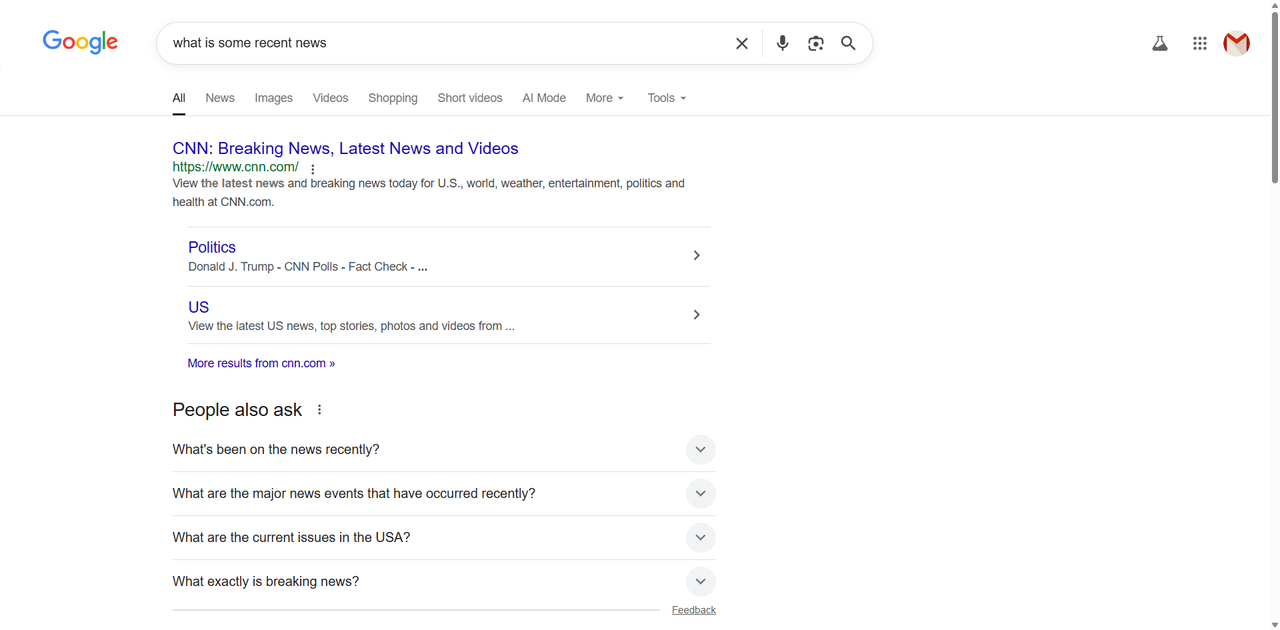Click the scrollbar down arrow
Viewport: 1280px width, 630px height.
tap(1274, 624)
